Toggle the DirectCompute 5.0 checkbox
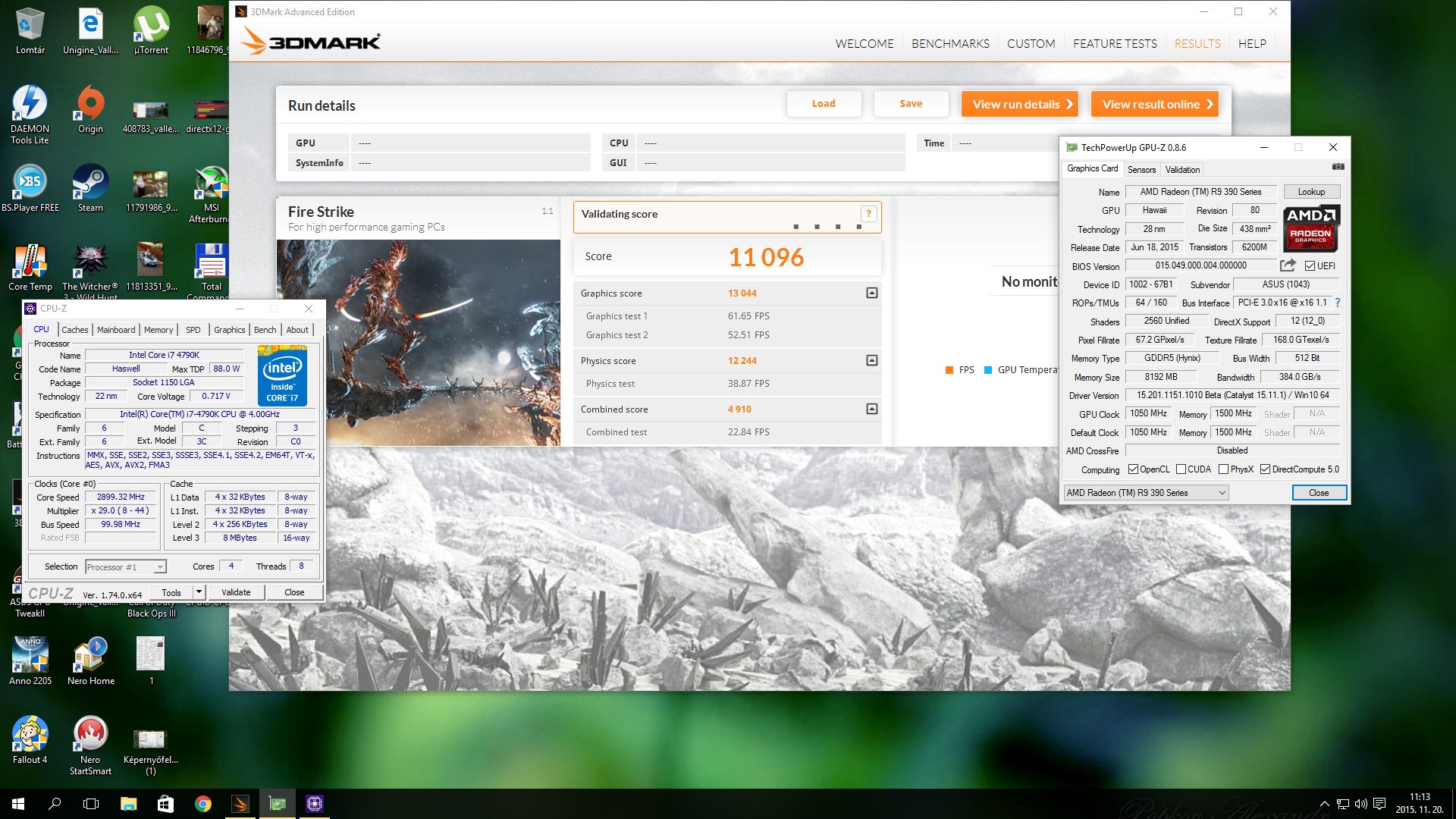The height and width of the screenshot is (819, 1456). point(1265,469)
